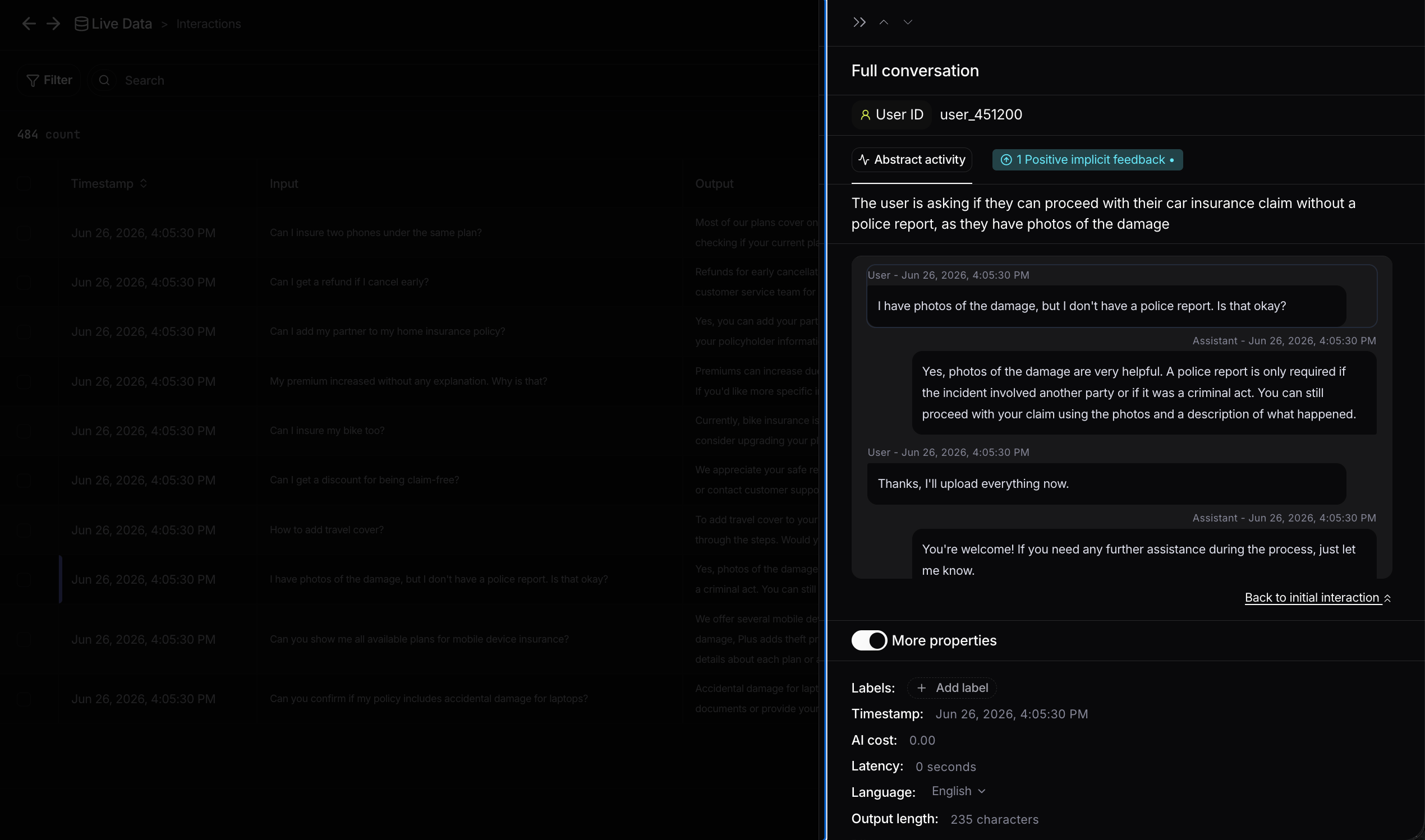
Task: Check row 'Can I add my partner' checkbox
Action: pos(23,332)
